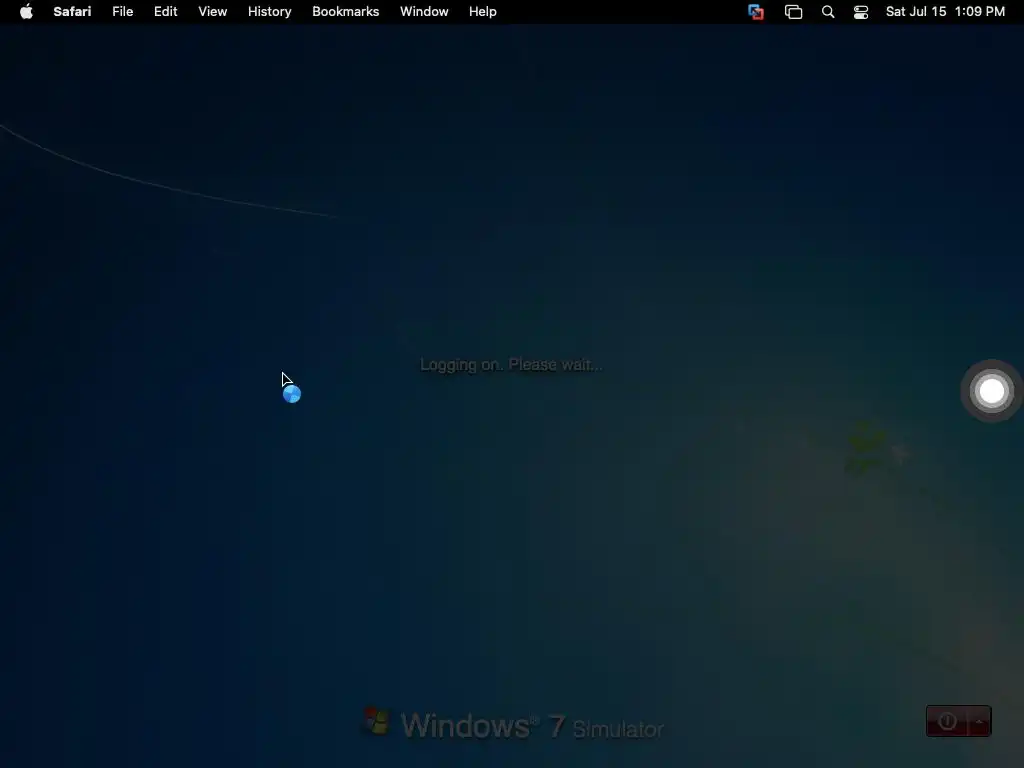
Task: Click the 'Logging on. Please wait...' text
Action: pyautogui.click(x=511, y=364)
